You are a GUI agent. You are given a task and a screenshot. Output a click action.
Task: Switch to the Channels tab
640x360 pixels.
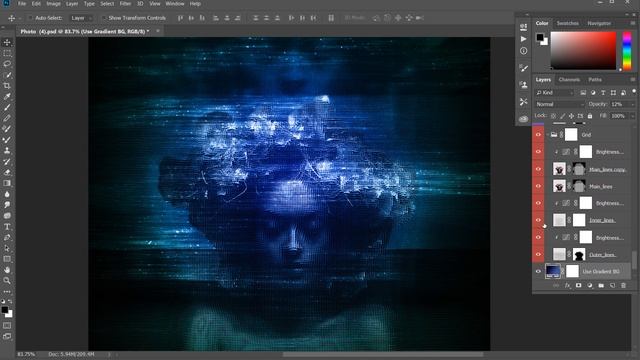(569, 80)
